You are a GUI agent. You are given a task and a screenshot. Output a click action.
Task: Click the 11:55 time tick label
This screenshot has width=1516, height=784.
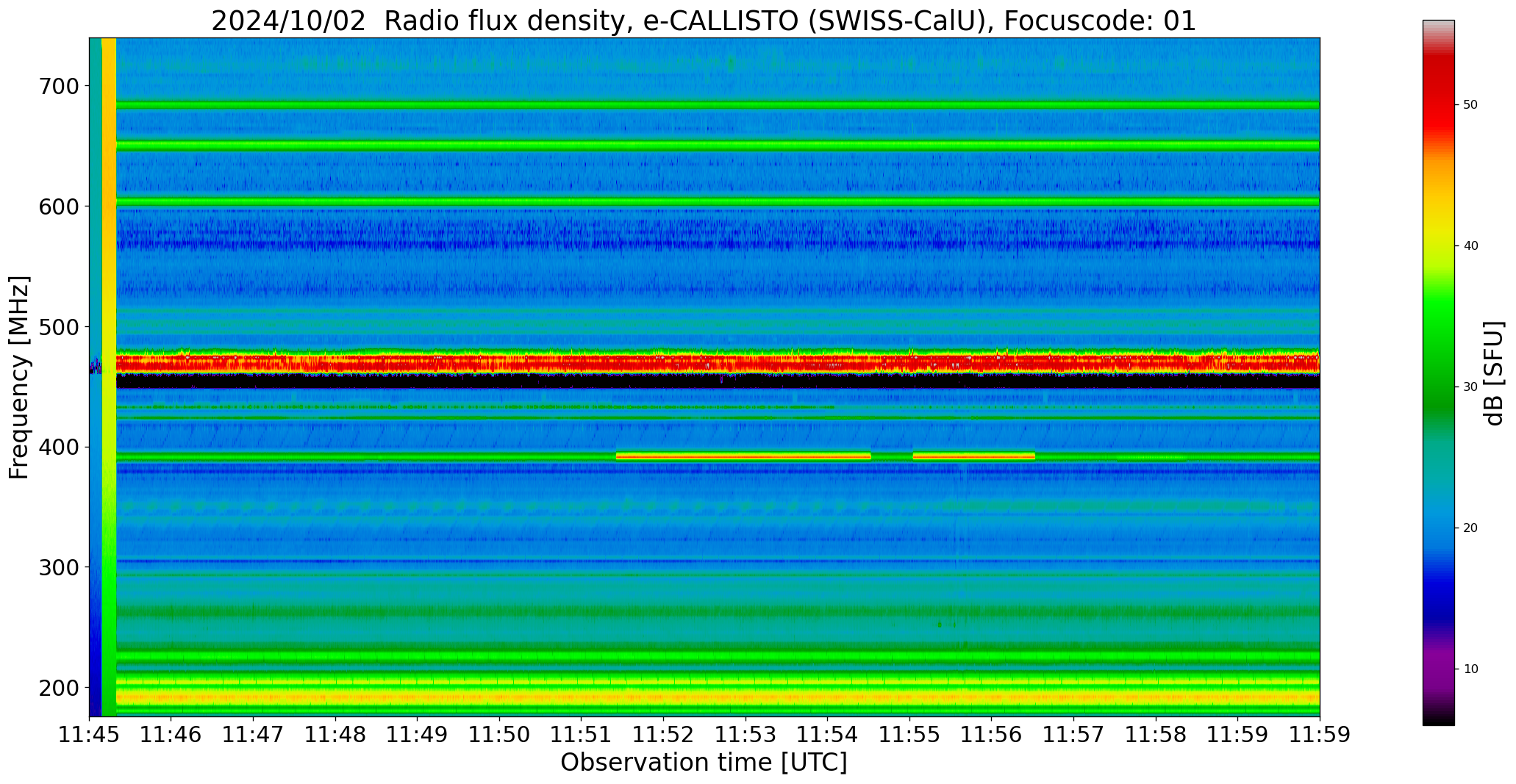(x=910, y=735)
